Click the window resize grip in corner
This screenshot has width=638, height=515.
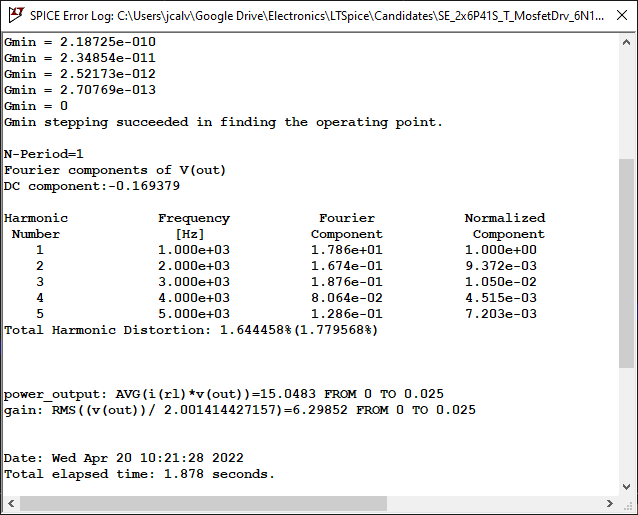[628, 505]
